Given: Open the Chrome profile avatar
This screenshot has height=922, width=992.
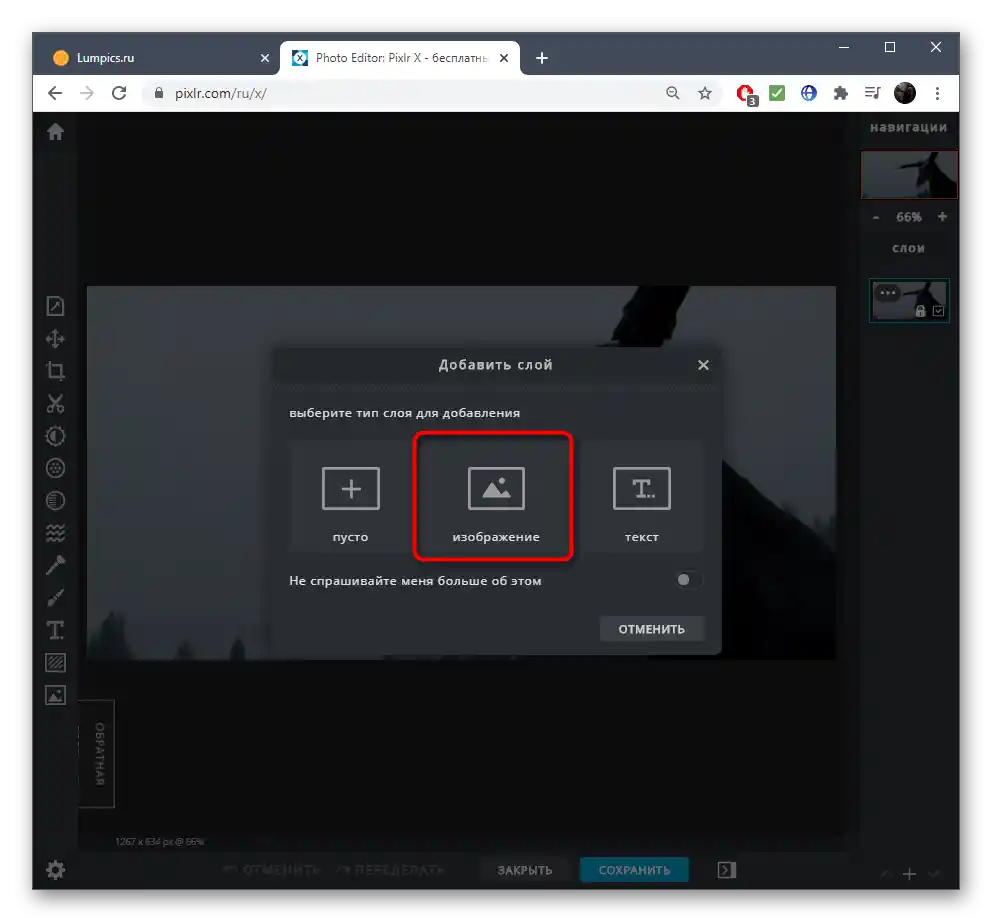Looking at the screenshot, I should coord(905,93).
